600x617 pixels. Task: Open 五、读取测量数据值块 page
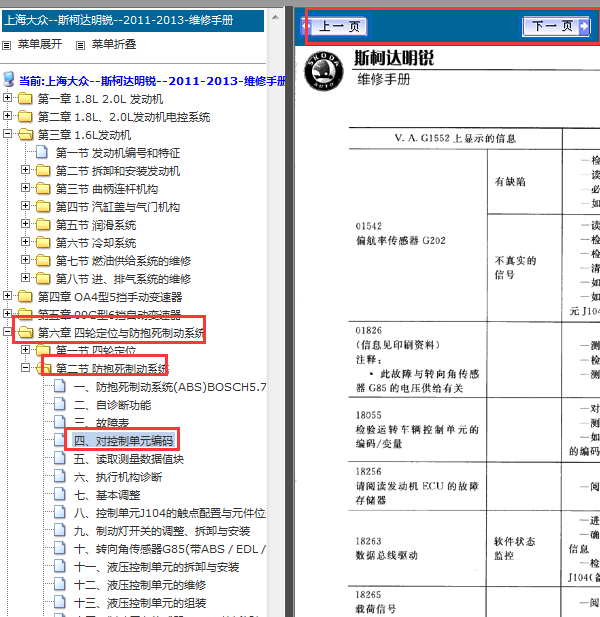coord(129,459)
